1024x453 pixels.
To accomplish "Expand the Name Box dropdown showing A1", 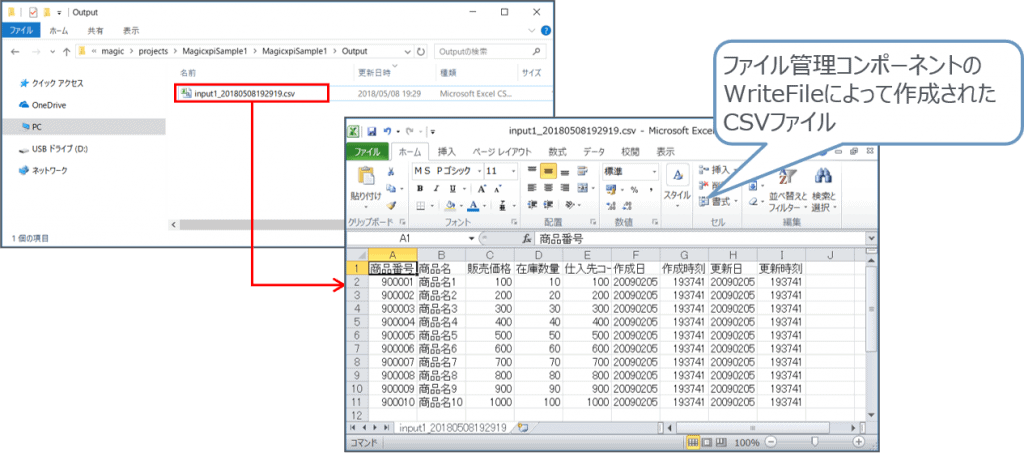I will (x=472, y=239).
